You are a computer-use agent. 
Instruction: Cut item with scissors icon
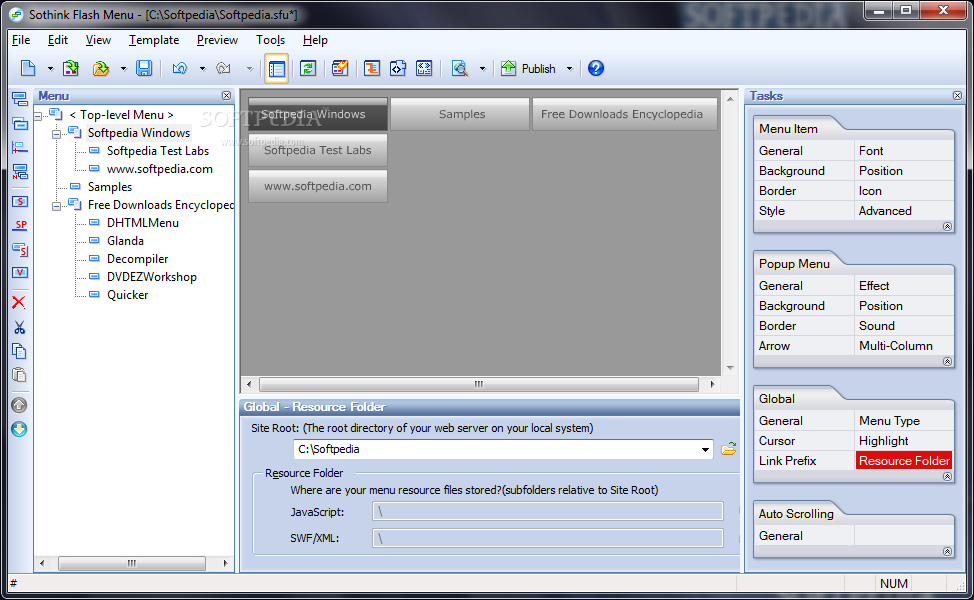coord(19,327)
